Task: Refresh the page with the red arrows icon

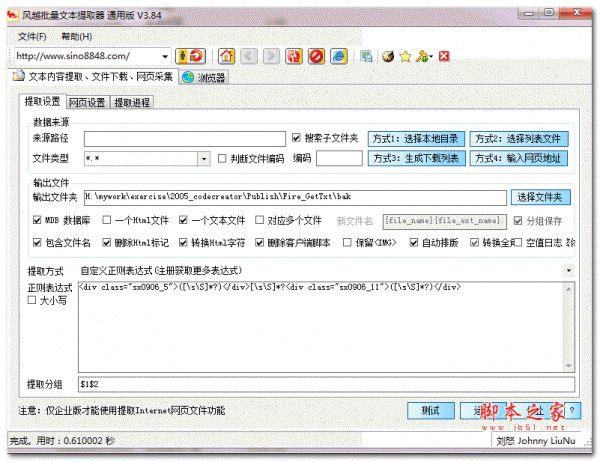Action: click(x=294, y=56)
